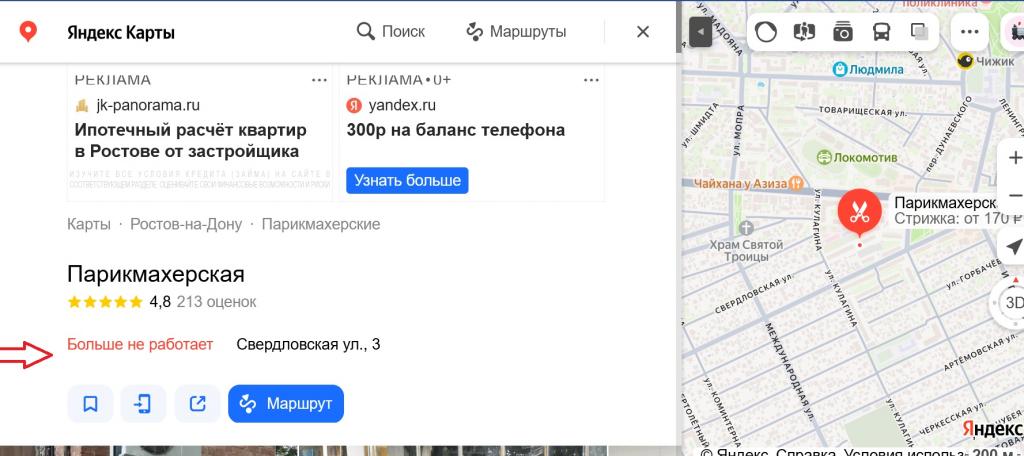Send place to phone icon
1024x456 pixels.
tap(143, 404)
